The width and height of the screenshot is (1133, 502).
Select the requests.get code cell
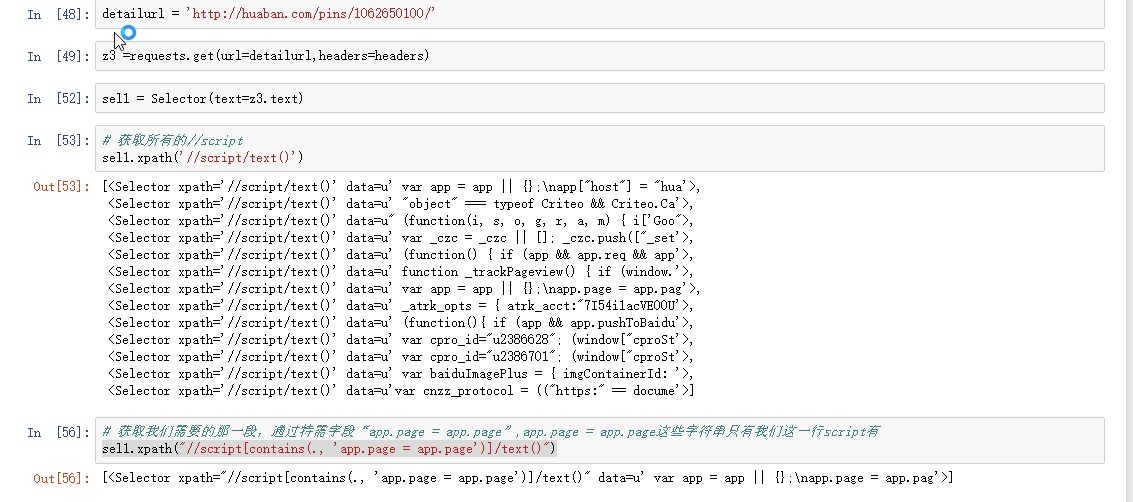click(x=600, y=56)
